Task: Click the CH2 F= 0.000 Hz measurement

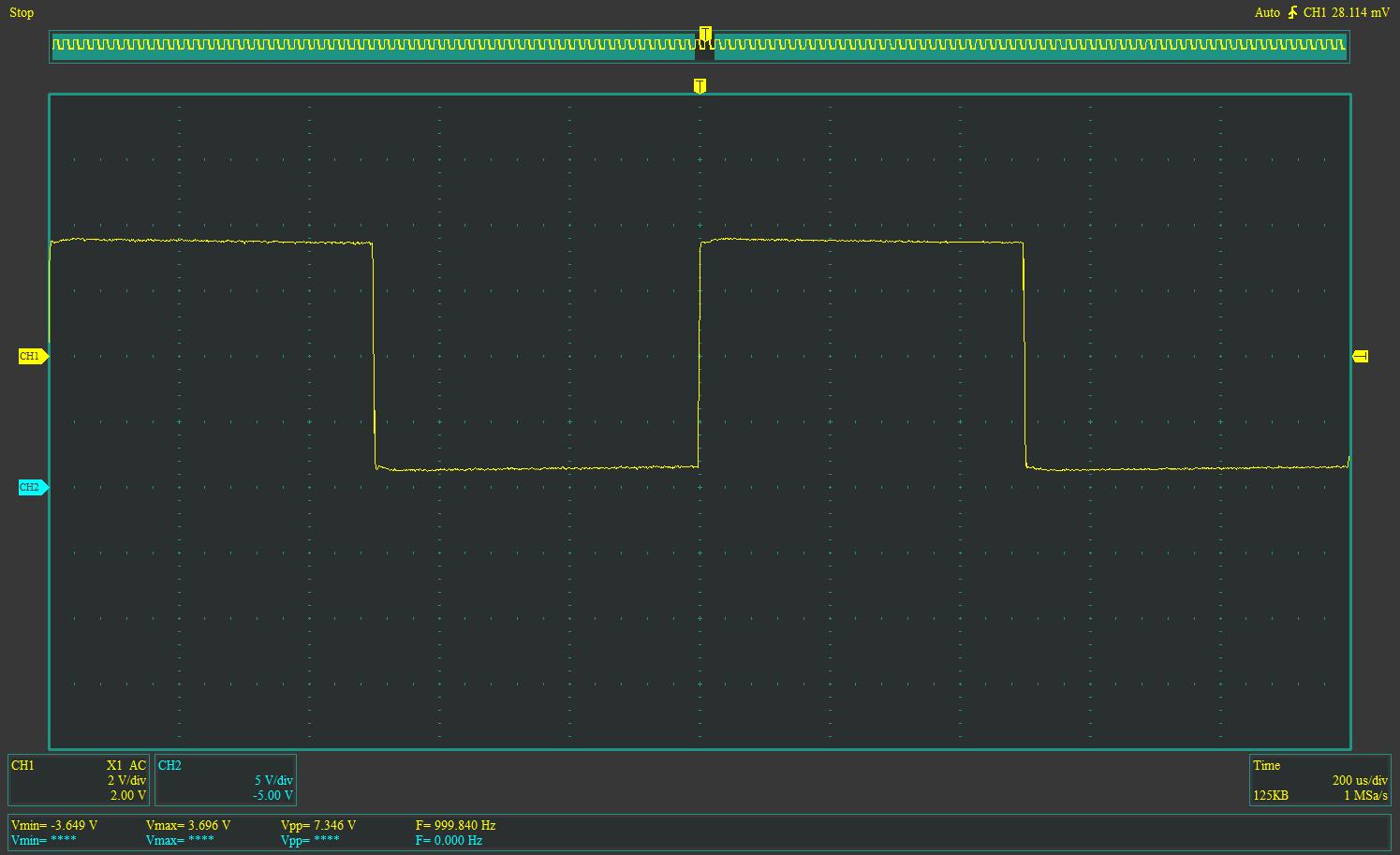Action: pos(449,840)
